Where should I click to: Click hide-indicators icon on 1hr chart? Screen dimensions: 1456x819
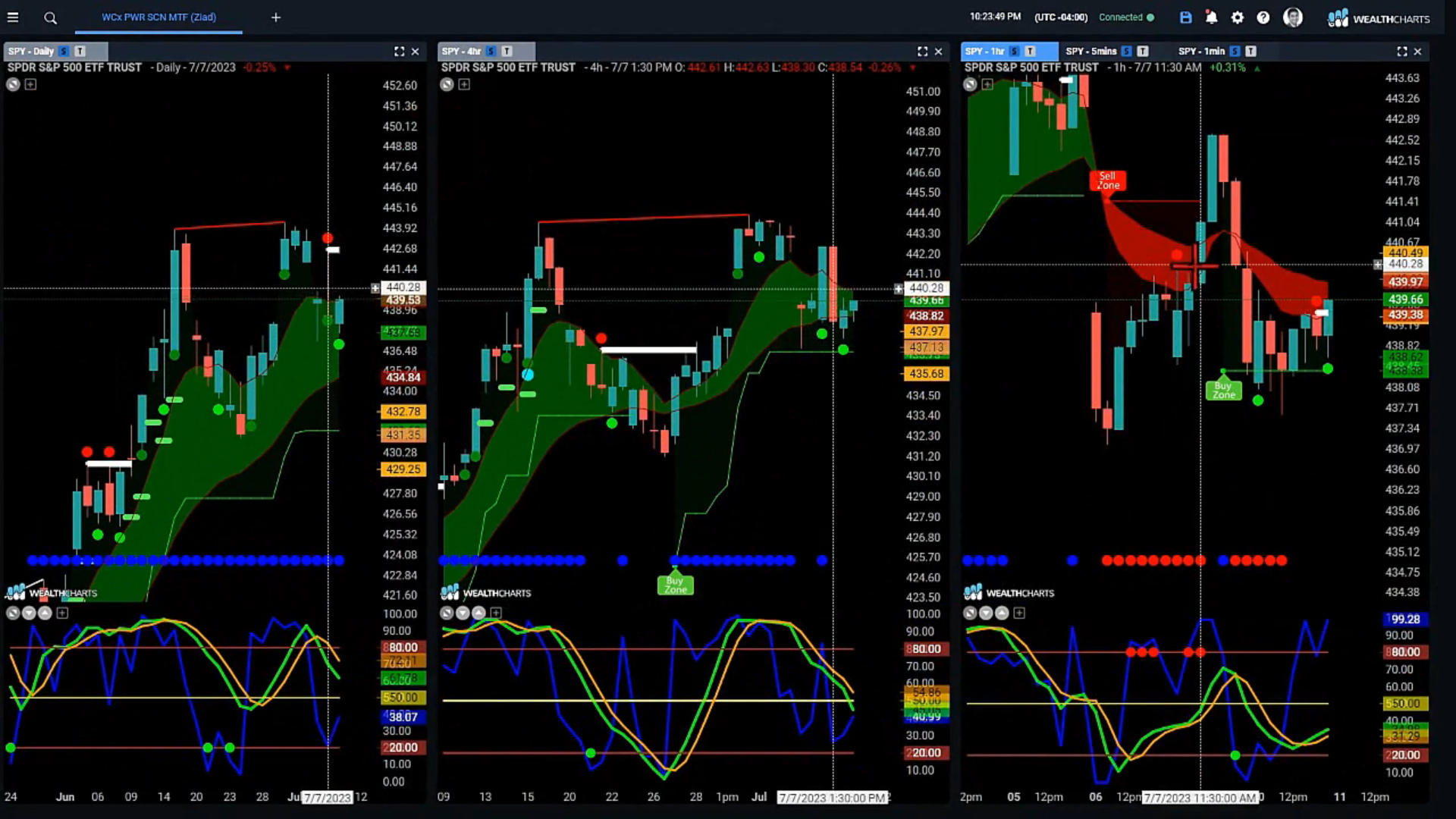pyautogui.click(x=970, y=84)
